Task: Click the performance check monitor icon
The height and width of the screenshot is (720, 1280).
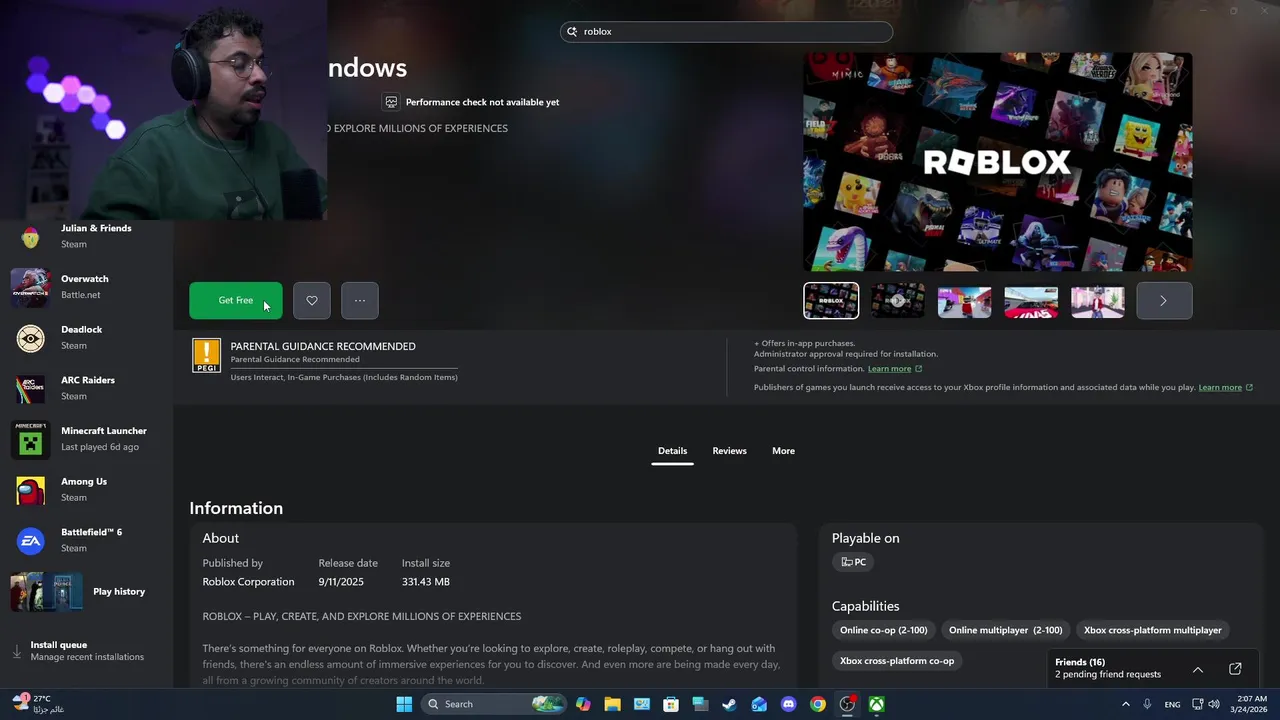Action: point(391,102)
